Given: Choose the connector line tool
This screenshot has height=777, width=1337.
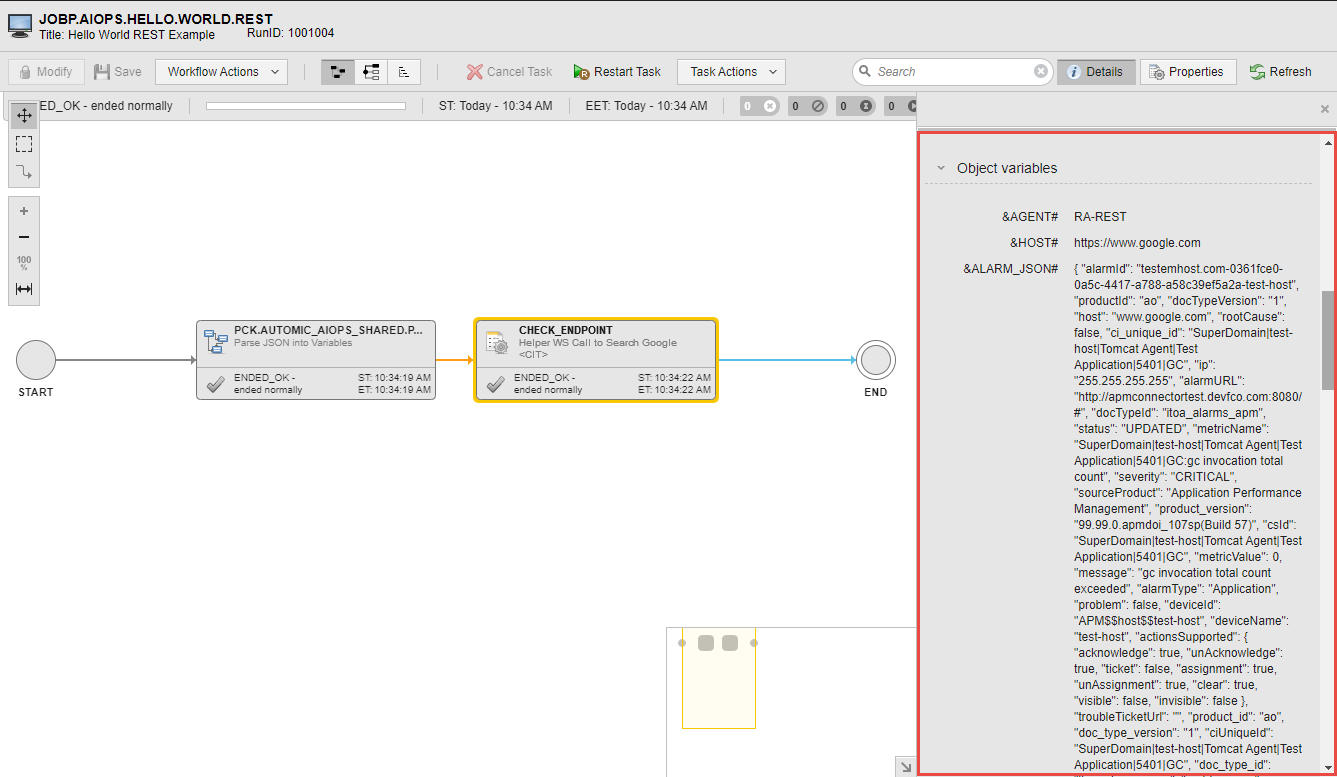Looking at the screenshot, I should point(24,172).
